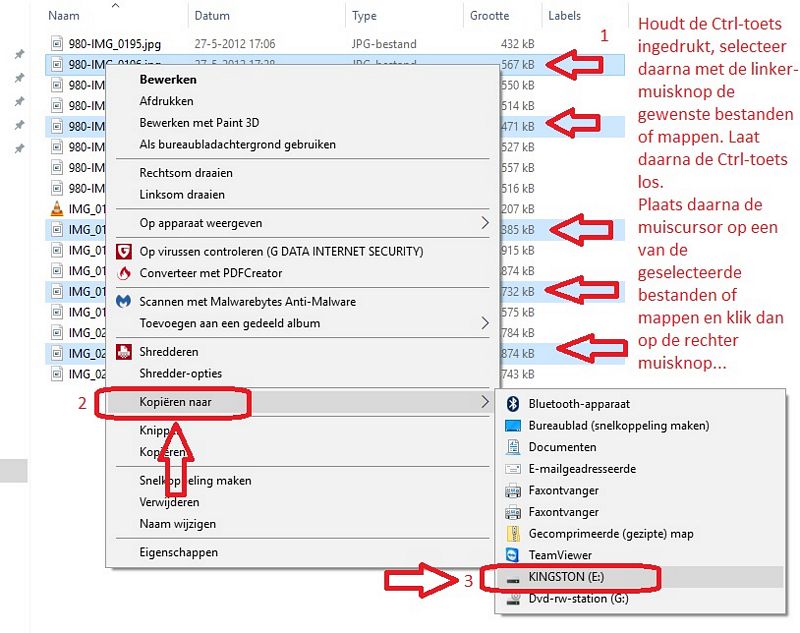
Task: Click the 915 kB size cell
Action: (x=517, y=250)
